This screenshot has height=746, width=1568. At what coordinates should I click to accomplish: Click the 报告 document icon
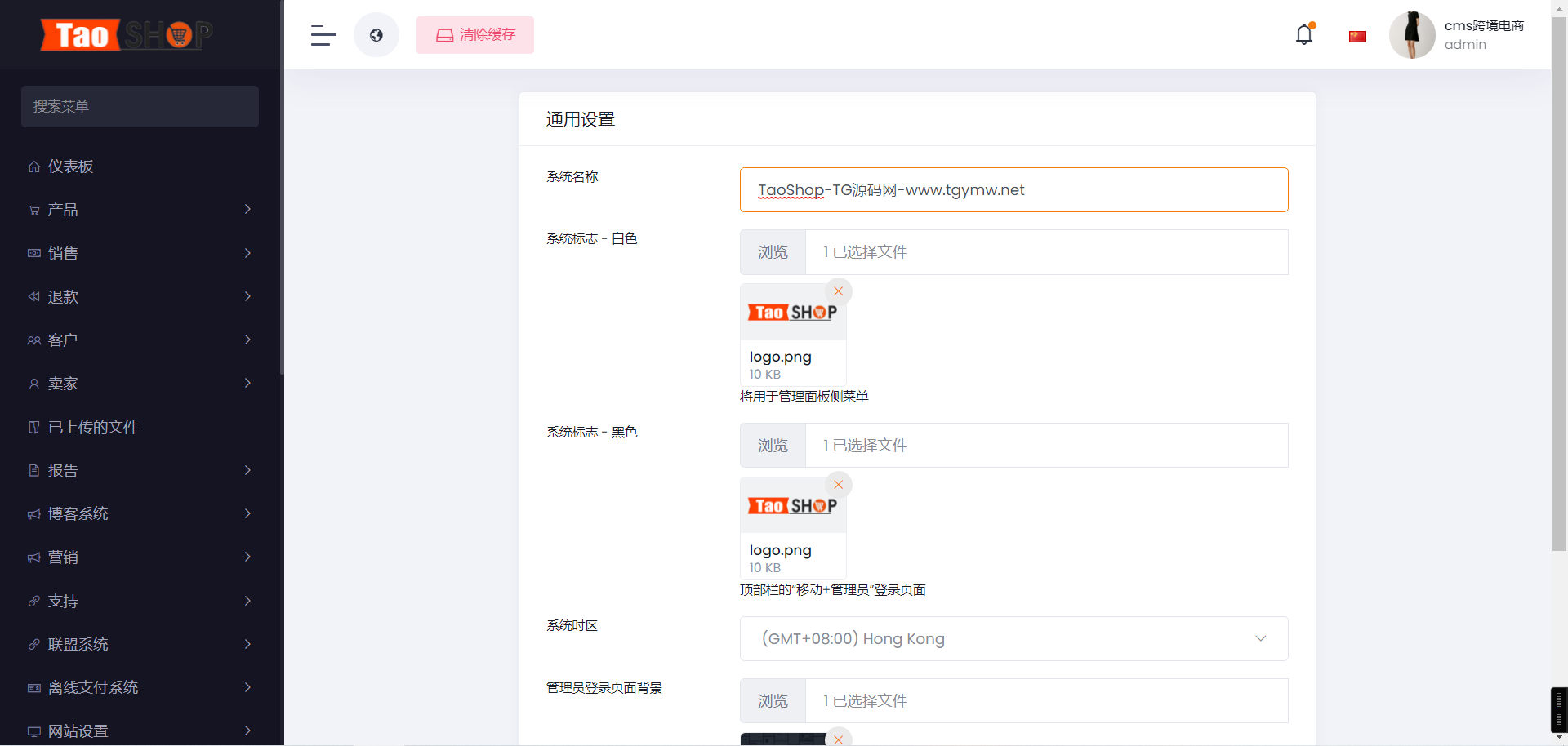(33, 470)
